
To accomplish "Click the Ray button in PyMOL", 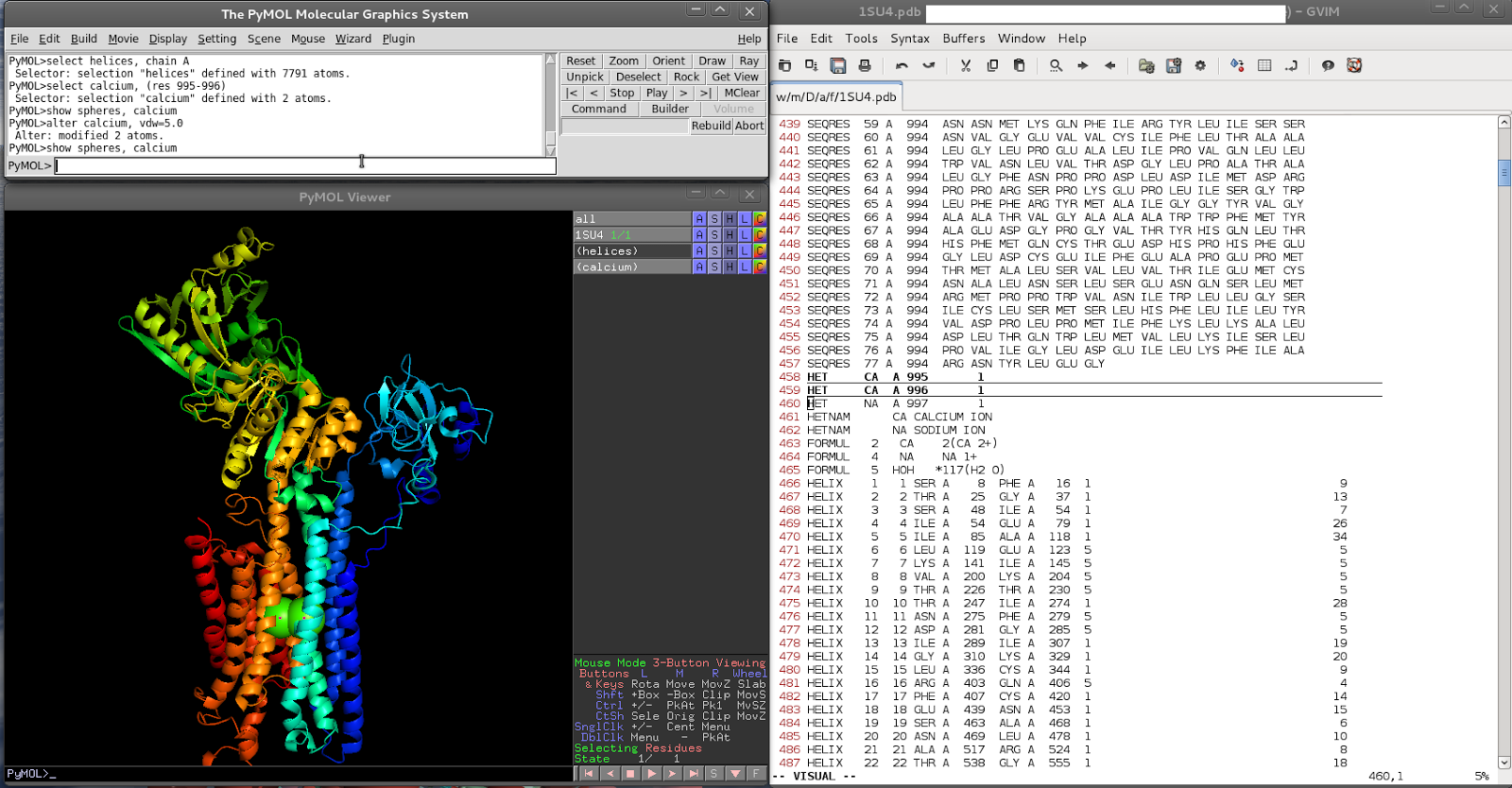I will (x=749, y=60).
